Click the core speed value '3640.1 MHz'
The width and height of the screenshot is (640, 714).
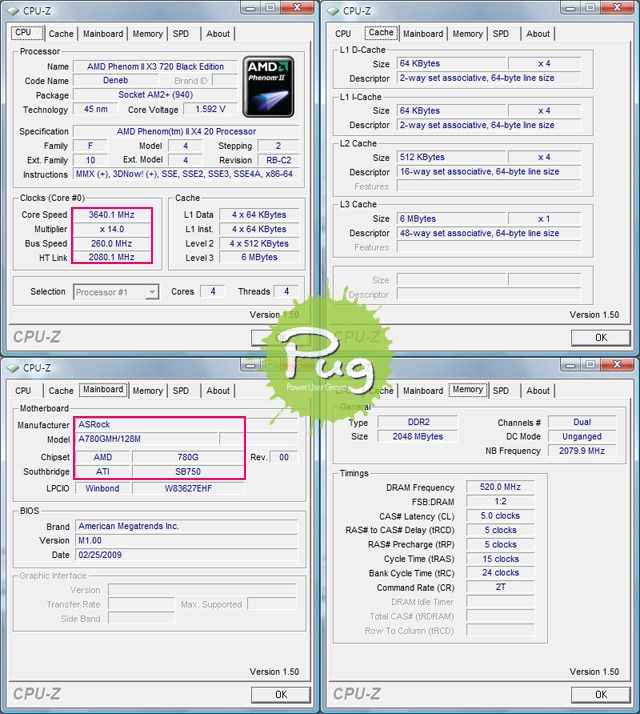[x=112, y=214]
